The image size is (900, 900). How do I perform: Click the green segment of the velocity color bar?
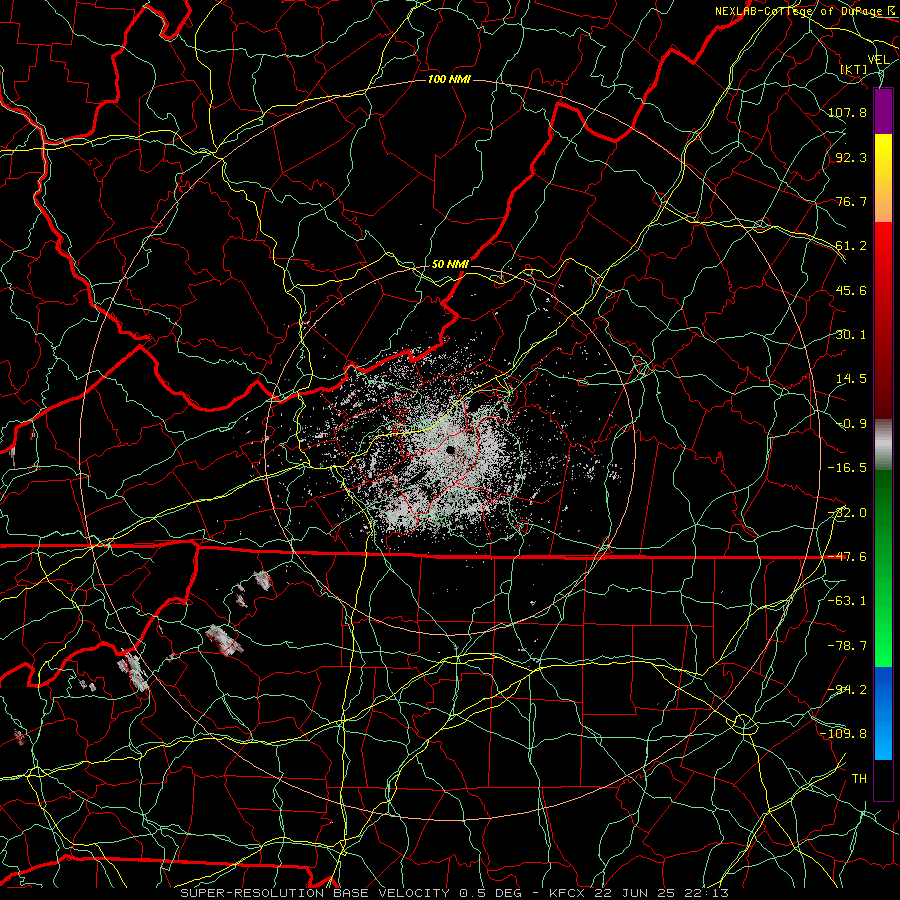click(x=883, y=568)
